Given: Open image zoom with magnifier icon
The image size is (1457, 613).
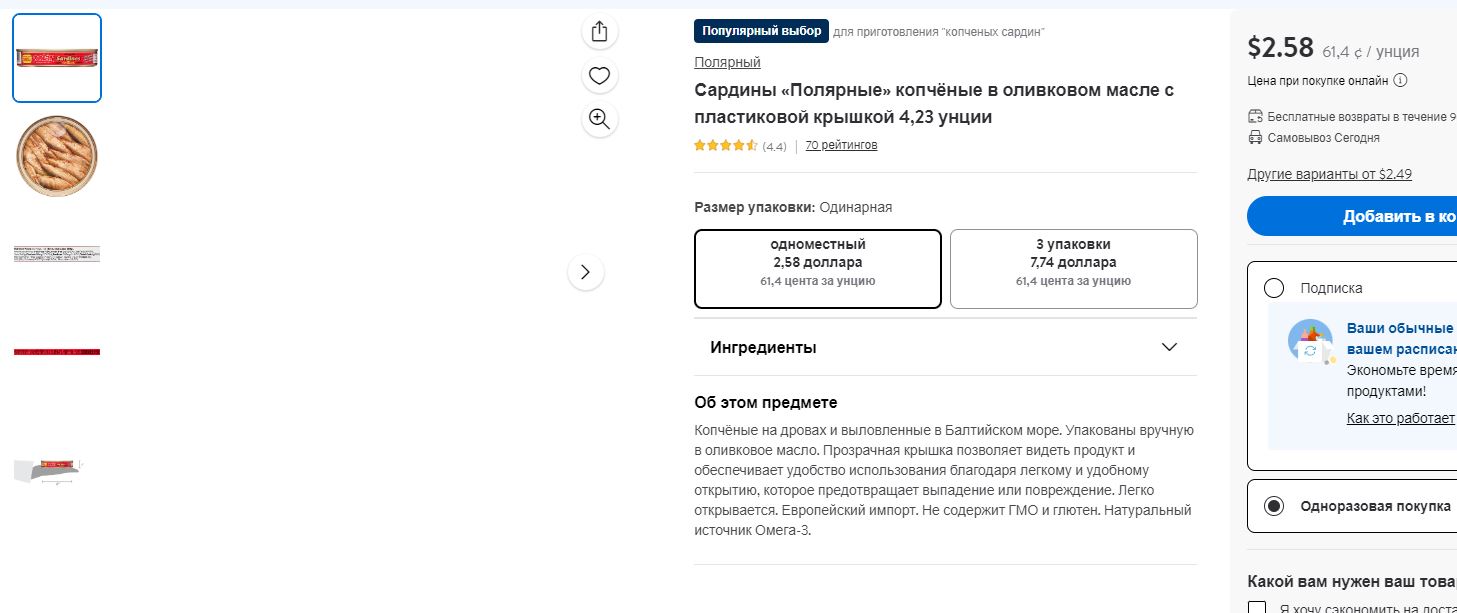Looking at the screenshot, I should point(599,119).
